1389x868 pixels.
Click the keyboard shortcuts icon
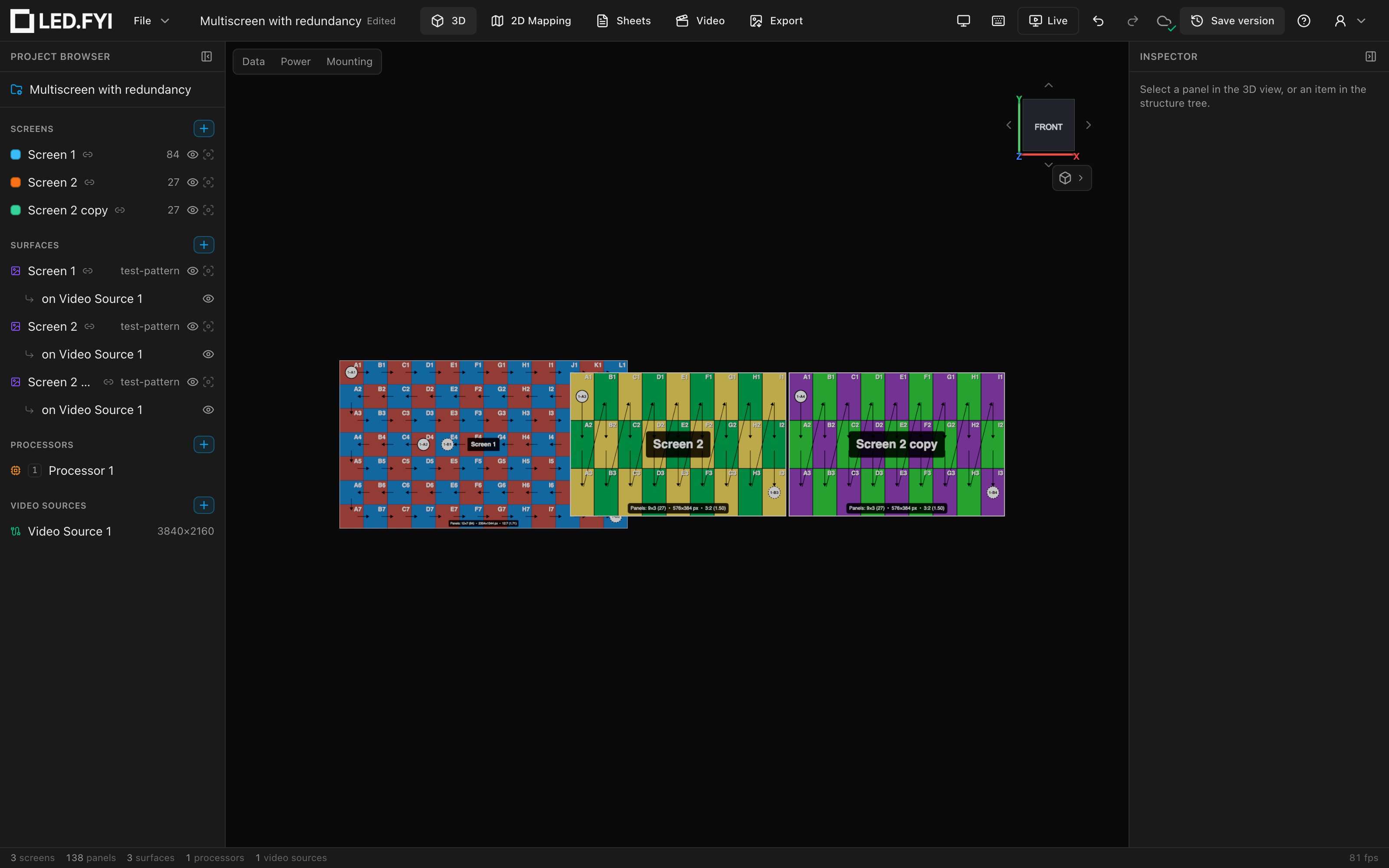(998, 21)
